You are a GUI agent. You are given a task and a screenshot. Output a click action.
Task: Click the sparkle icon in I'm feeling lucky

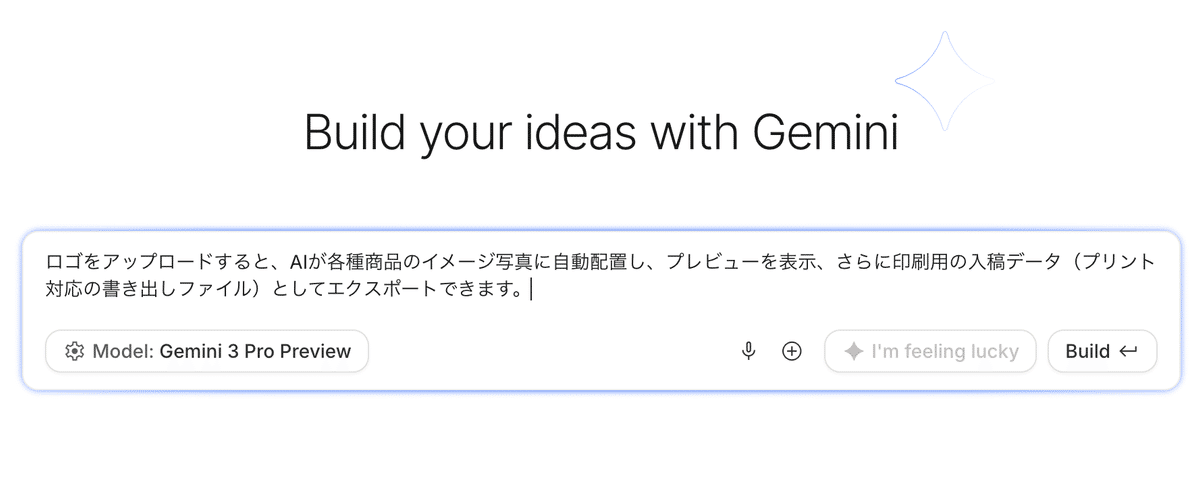853,351
